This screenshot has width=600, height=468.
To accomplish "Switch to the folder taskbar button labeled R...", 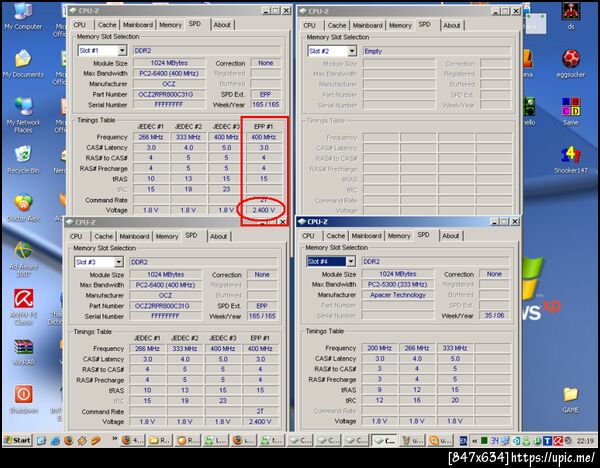I will pyautogui.click(x=160, y=440).
